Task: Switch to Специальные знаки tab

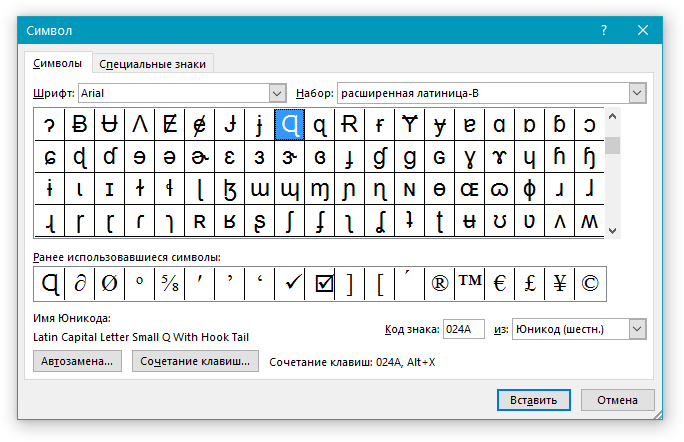Action: (x=153, y=64)
